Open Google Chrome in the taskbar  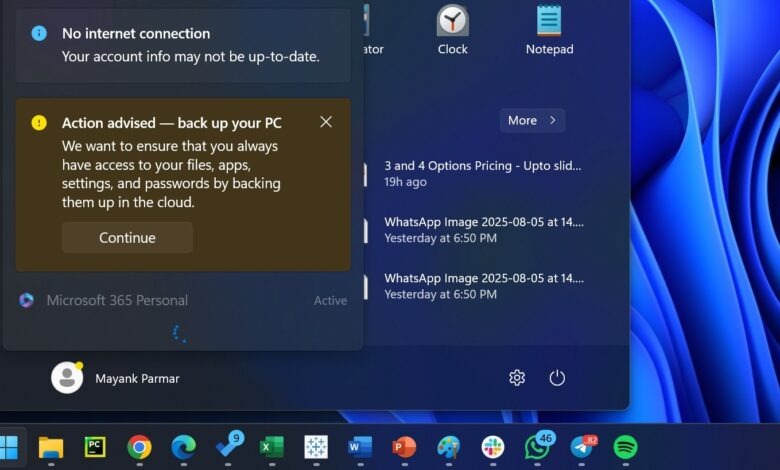pyautogui.click(x=139, y=447)
